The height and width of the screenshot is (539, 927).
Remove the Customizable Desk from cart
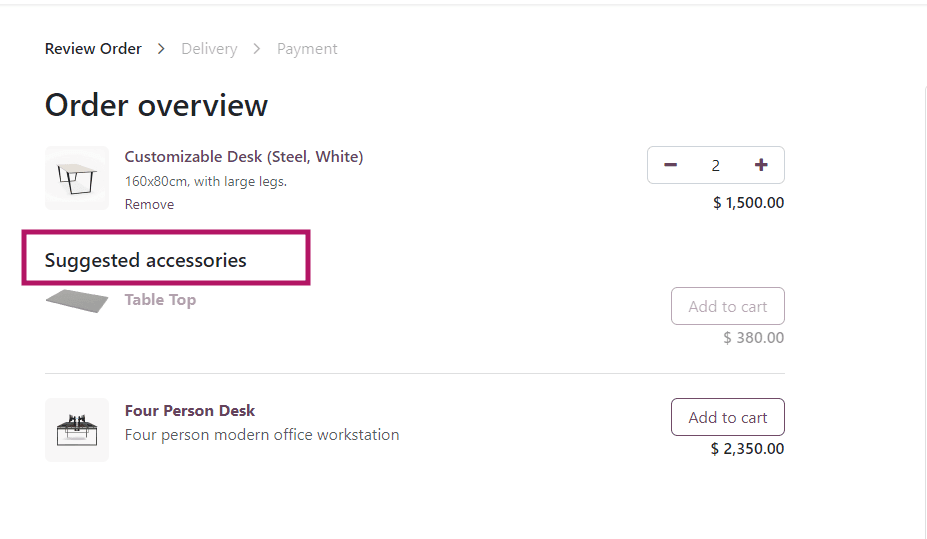(x=149, y=204)
